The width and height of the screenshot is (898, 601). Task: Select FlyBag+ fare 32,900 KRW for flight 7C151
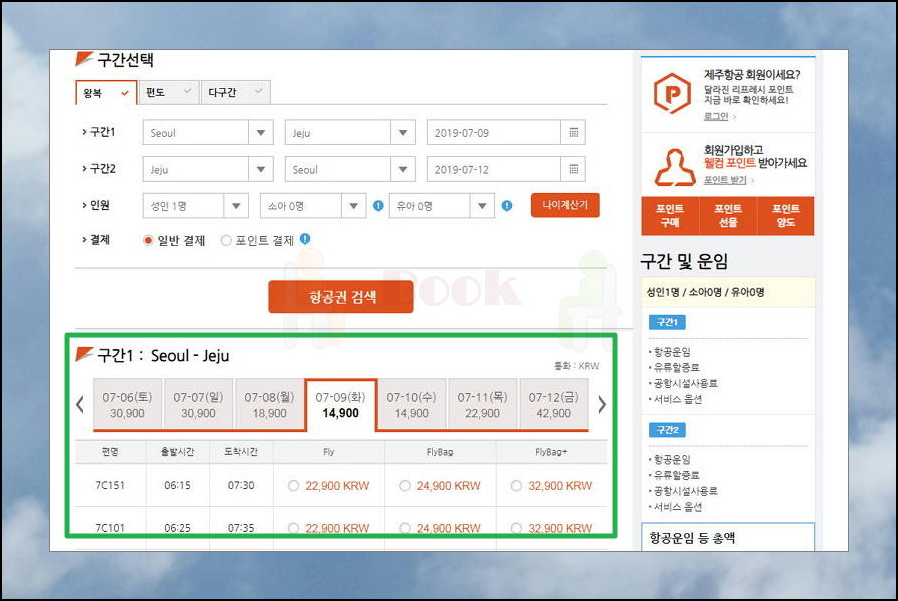click(x=516, y=486)
